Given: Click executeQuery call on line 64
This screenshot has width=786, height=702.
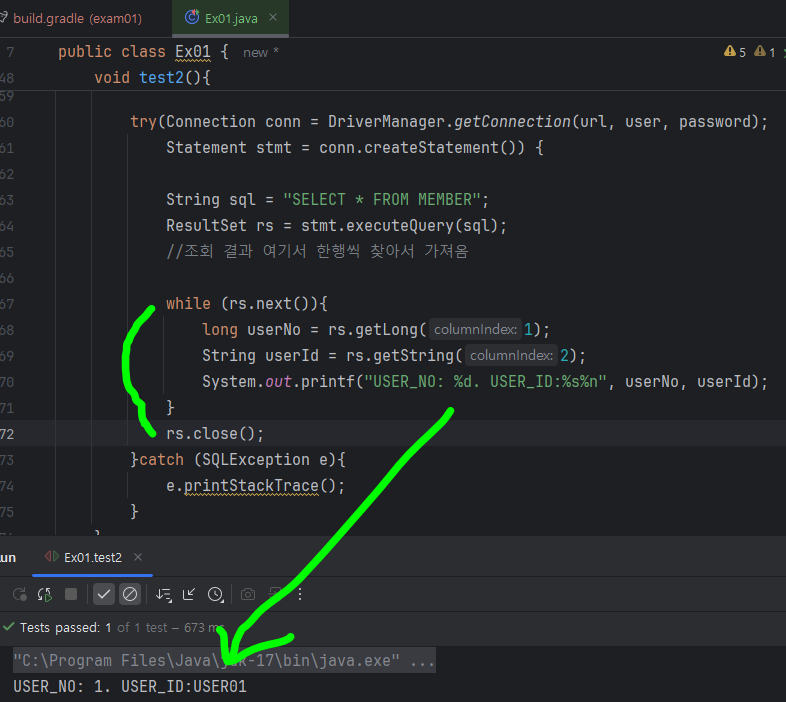Looking at the screenshot, I should pyautogui.click(x=399, y=226).
